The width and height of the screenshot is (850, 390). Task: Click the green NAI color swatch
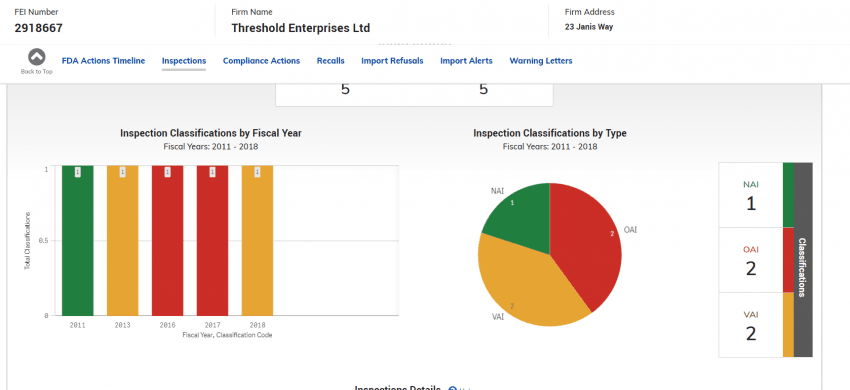click(x=788, y=195)
